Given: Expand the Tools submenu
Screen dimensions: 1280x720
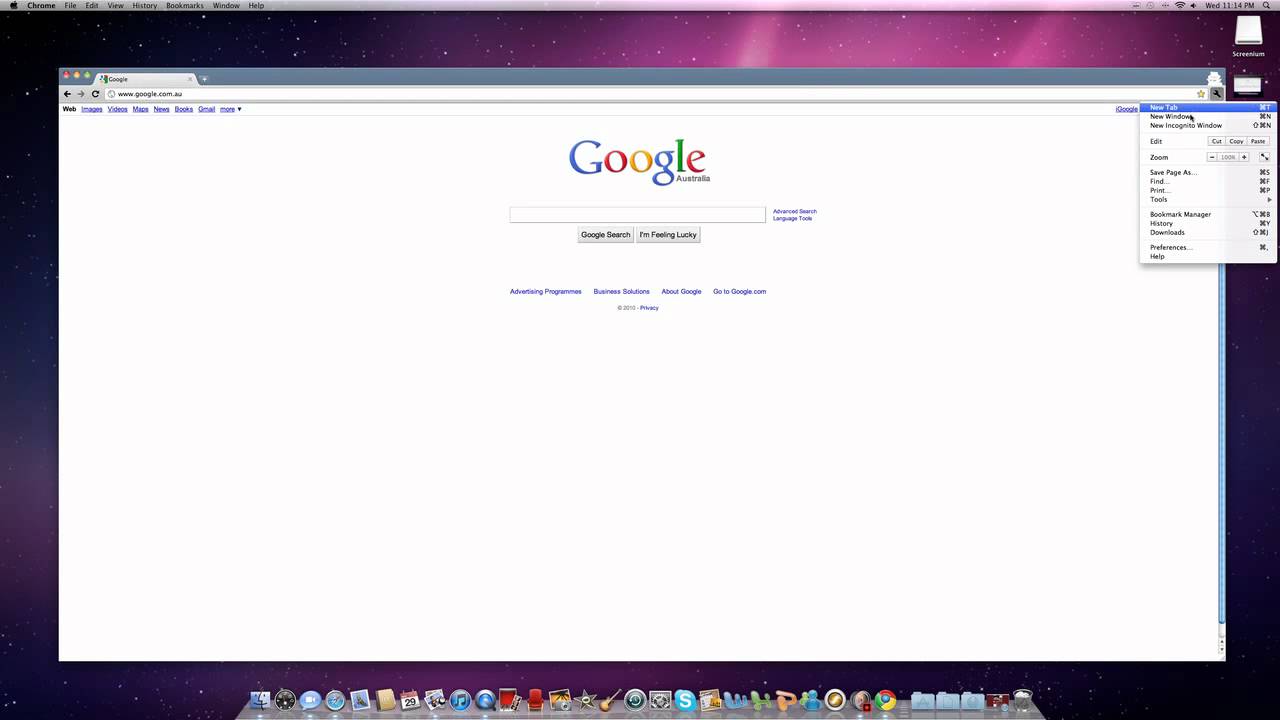Looking at the screenshot, I should pyautogui.click(x=1208, y=199).
